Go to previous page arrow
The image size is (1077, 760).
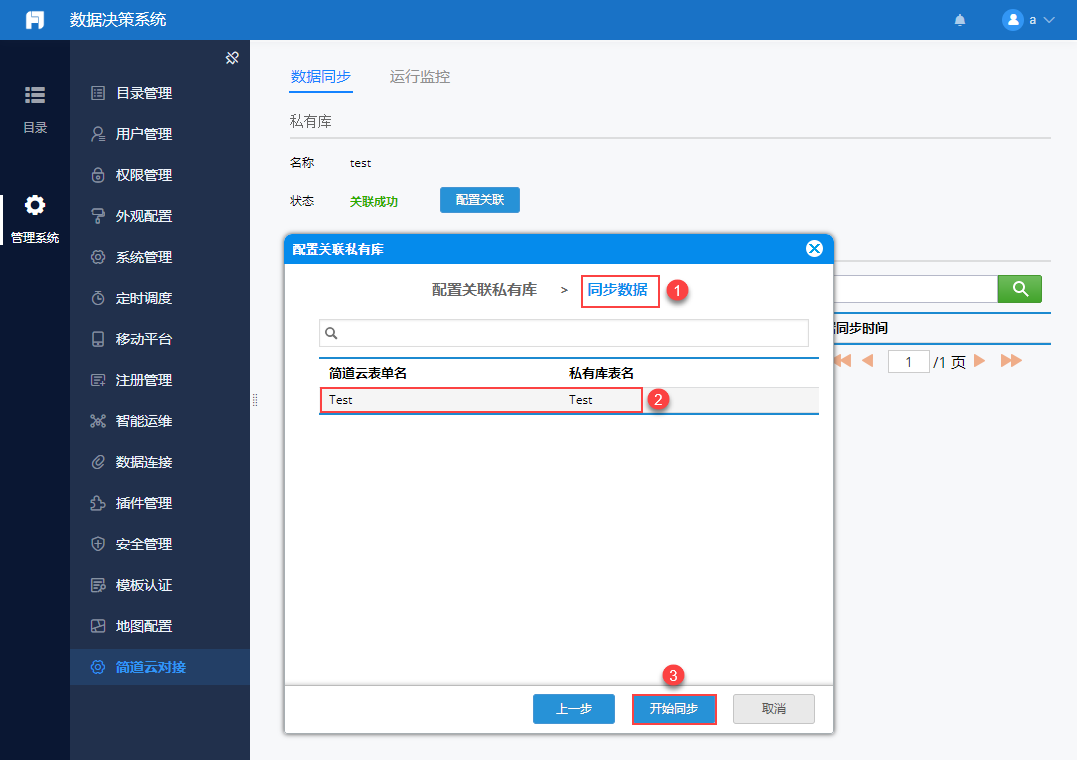pos(868,361)
